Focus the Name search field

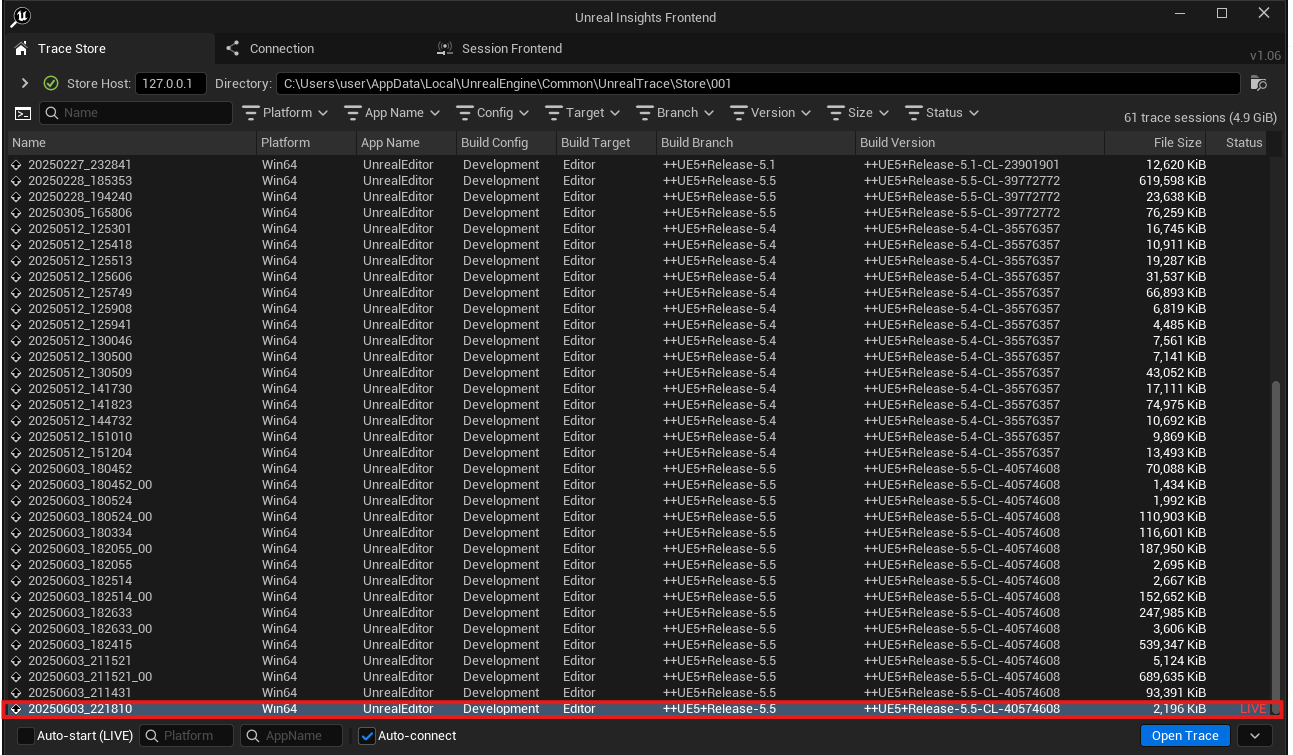click(x=137, y=113)
